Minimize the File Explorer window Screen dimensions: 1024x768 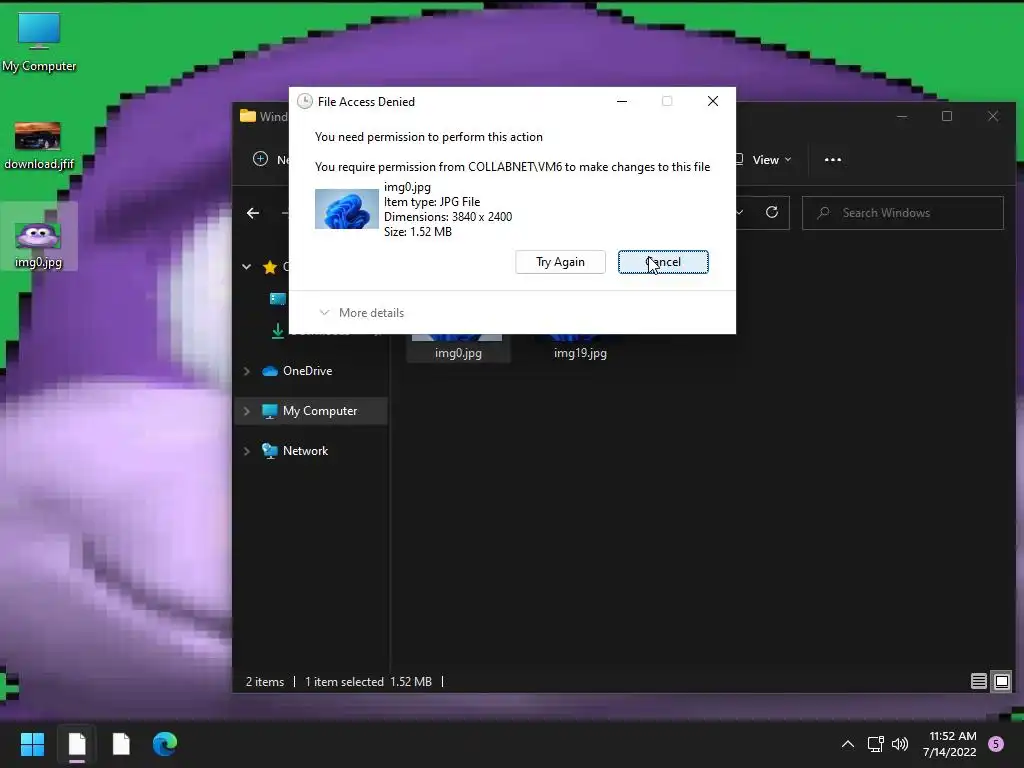click(902, 116)
